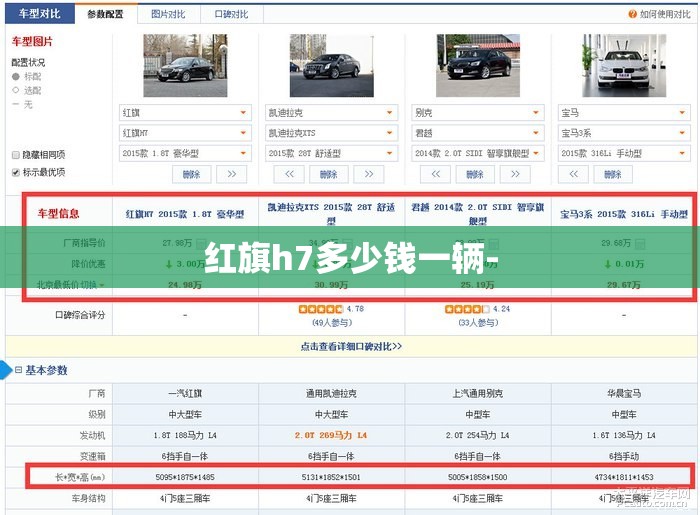Screen dimensions: 700x515
Task: Expand the 红旗H7 series dropdown
Action: click(185, 133)
